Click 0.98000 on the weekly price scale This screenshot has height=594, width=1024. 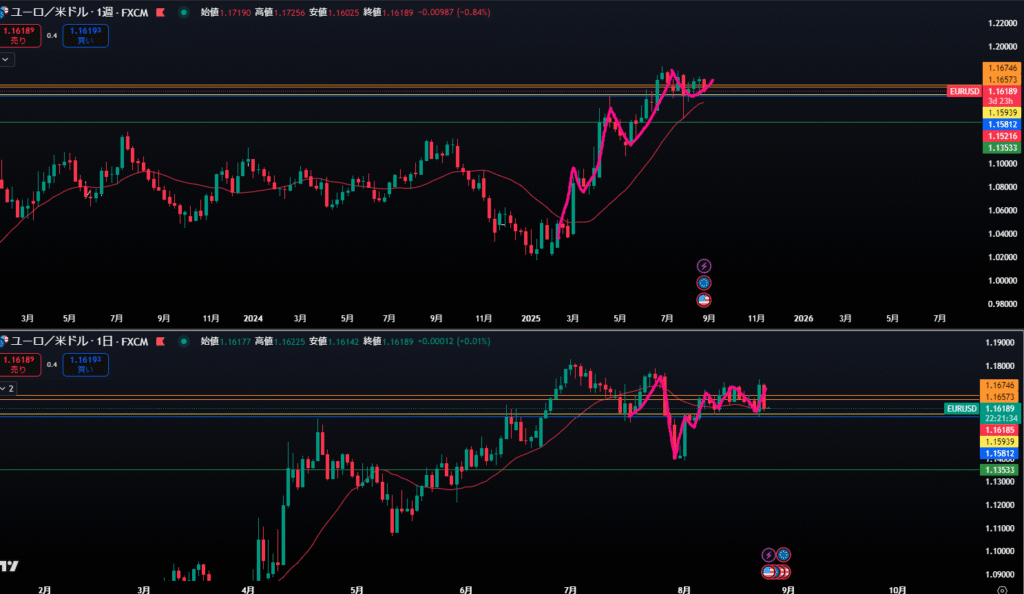click(x=1003, y=304)
